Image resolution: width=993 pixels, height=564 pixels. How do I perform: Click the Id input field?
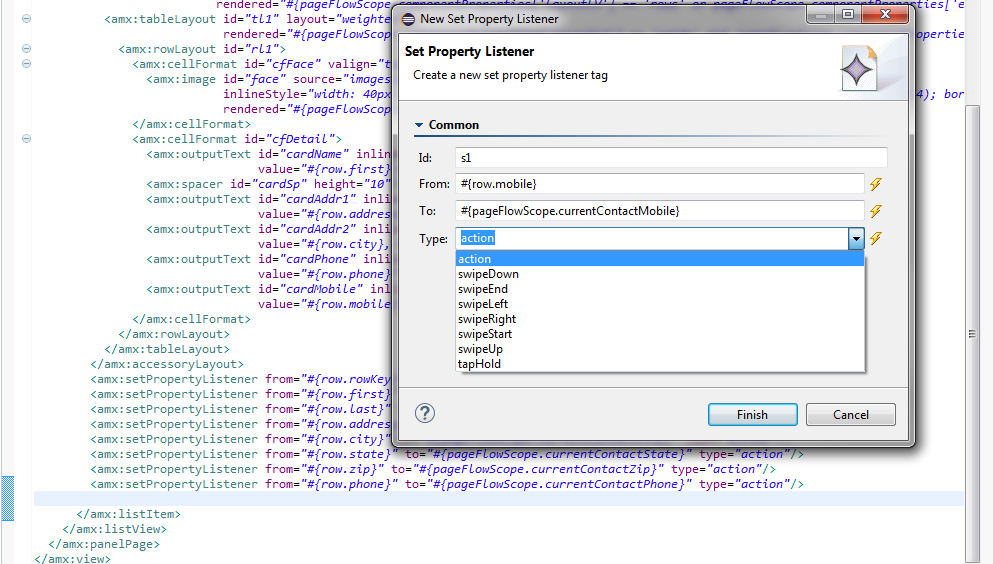click(671, 158)
